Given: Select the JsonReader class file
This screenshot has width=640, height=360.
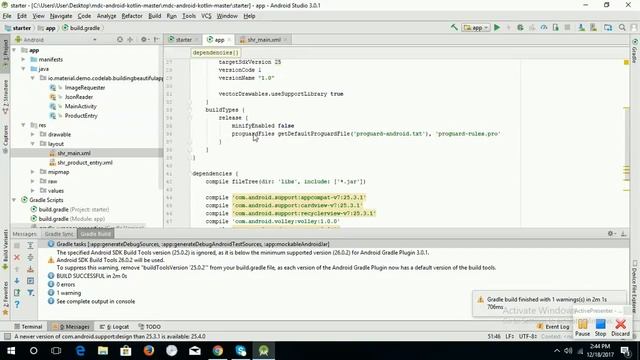Looking at the screenshot, I should (78, 97).
